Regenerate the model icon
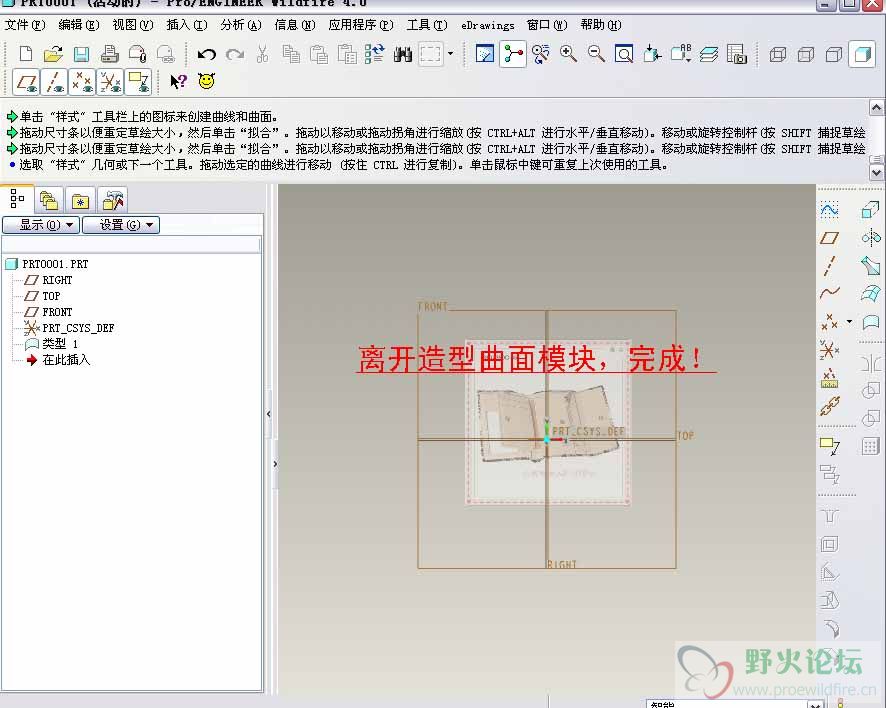 point(375,54)
